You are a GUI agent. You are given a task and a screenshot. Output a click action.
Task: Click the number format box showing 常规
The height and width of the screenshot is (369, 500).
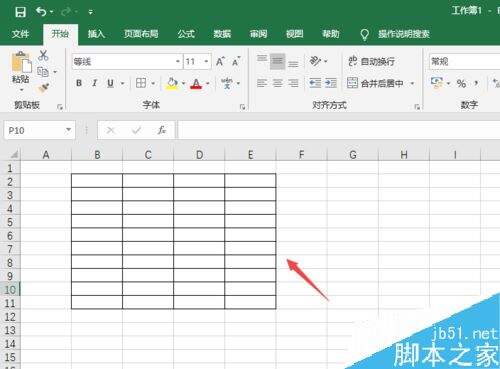point(465,62)
